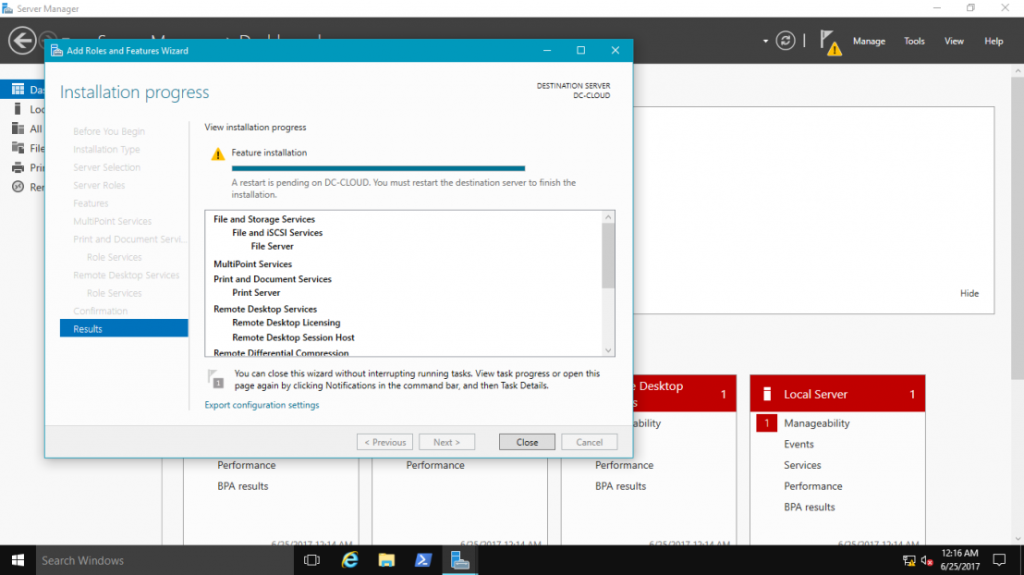Open the Local Server sidebar icon

coord(18,109)
